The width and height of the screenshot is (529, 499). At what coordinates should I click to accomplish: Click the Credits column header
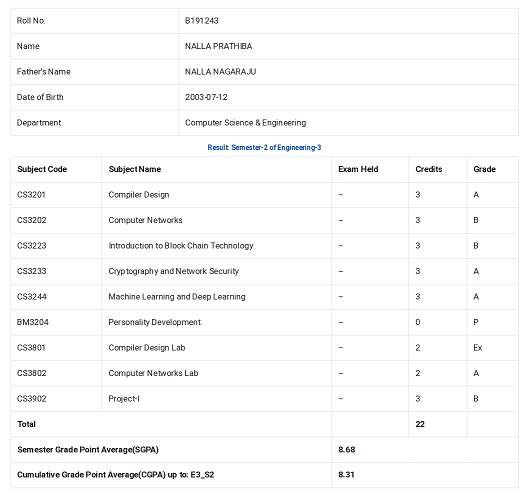(428, 169)
